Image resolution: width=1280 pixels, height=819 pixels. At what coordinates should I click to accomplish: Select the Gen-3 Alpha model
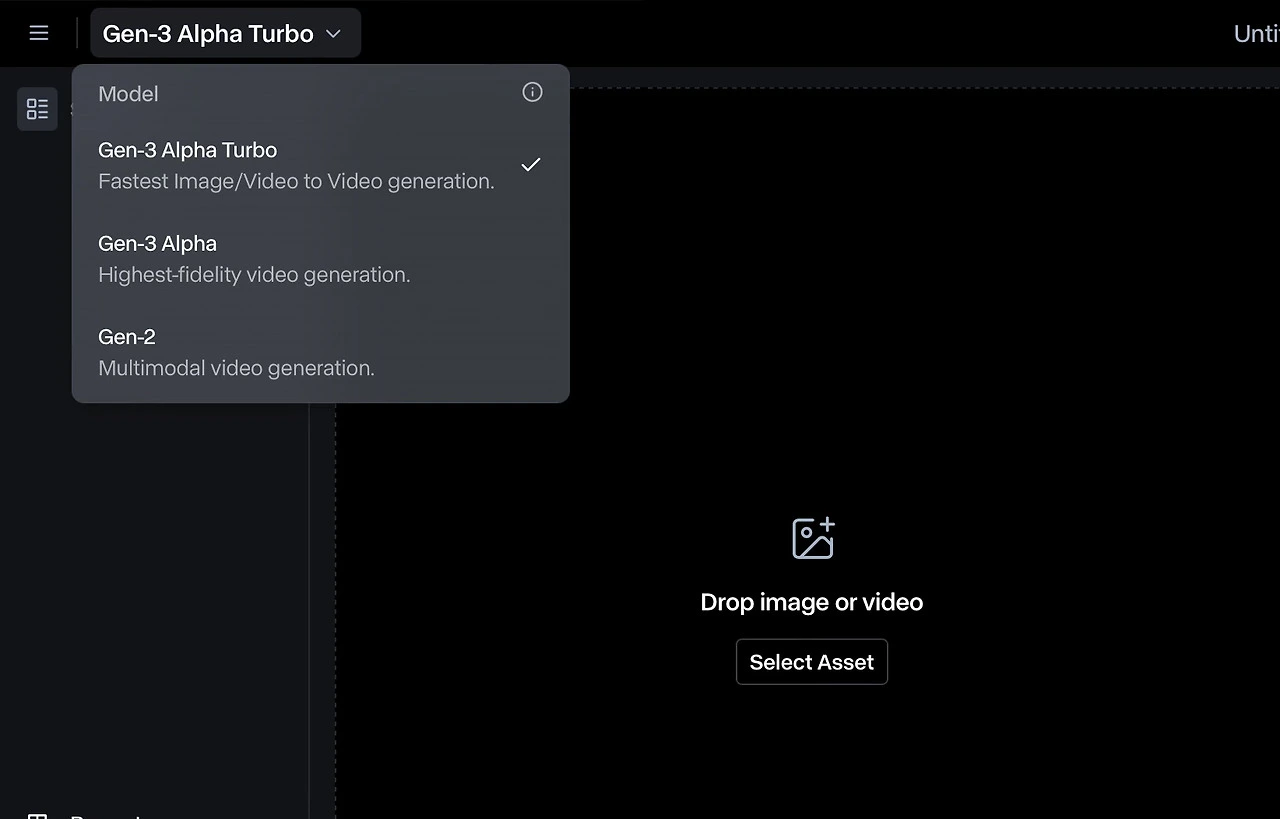[157, 244]
